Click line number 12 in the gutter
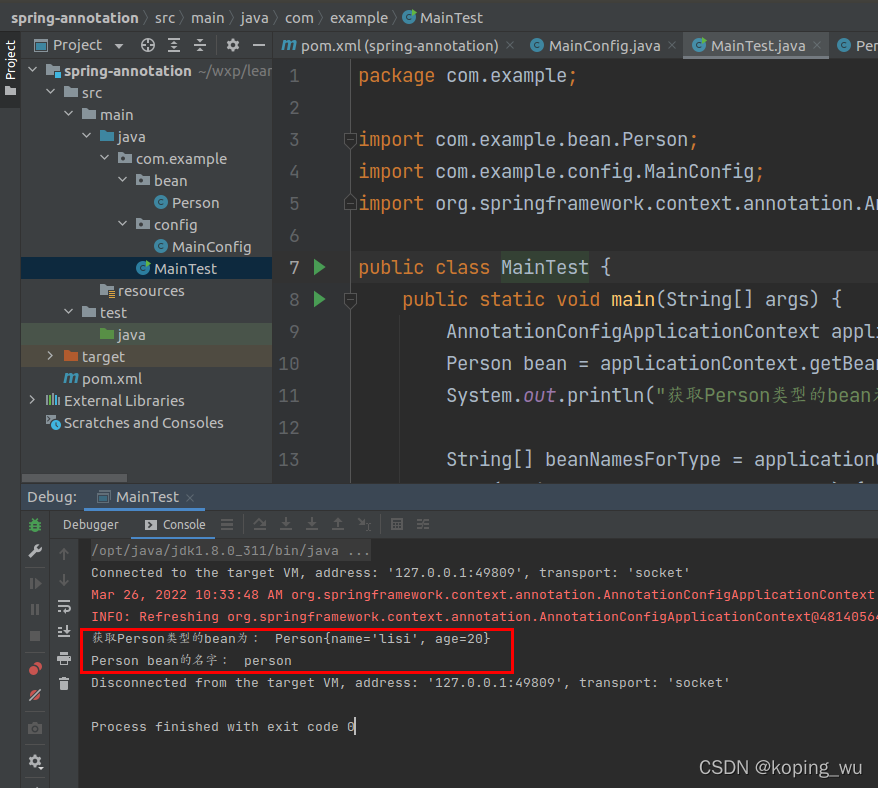 pos(288,428)
